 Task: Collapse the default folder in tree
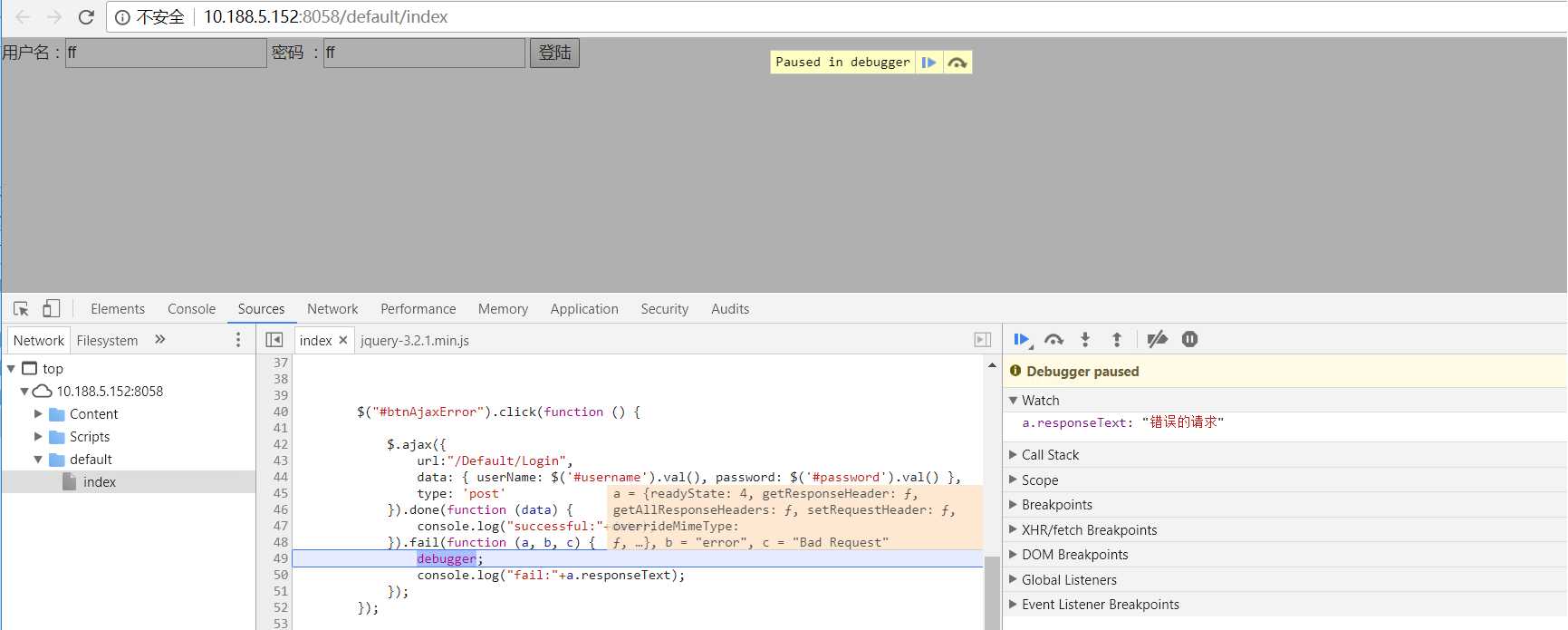38,460
